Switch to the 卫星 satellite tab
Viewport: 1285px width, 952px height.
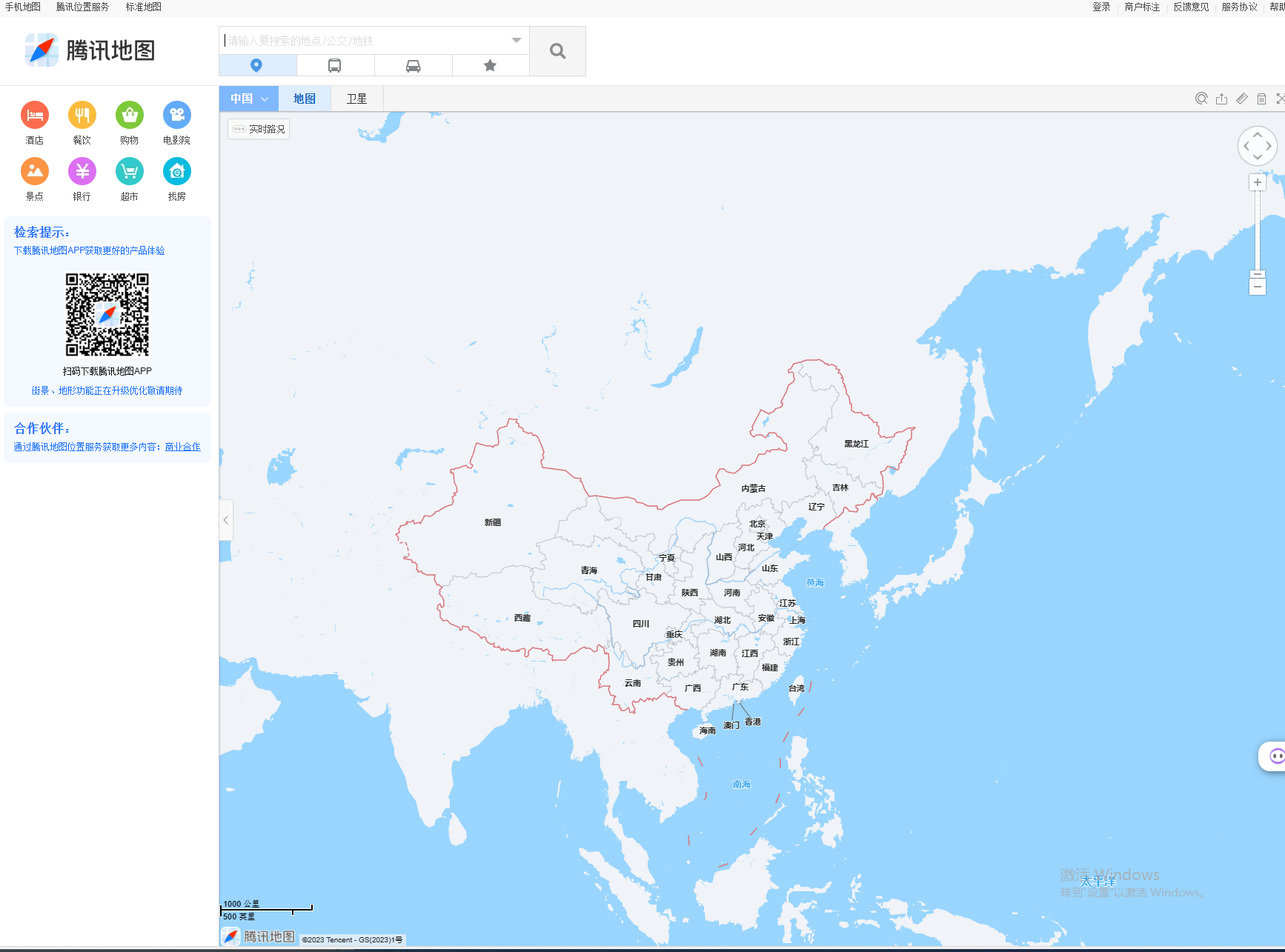[x=356, y=98]
